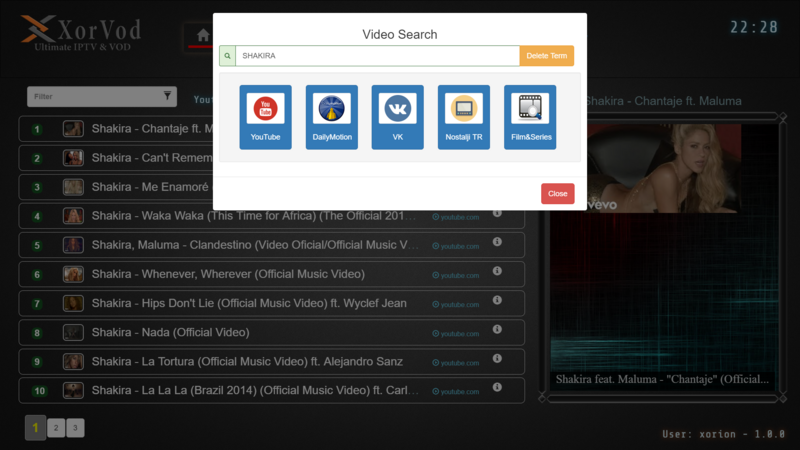Click thumbnail of Clandestino list item
The height and width of the screenshot is (450, 800).
(x=73, y=245)
